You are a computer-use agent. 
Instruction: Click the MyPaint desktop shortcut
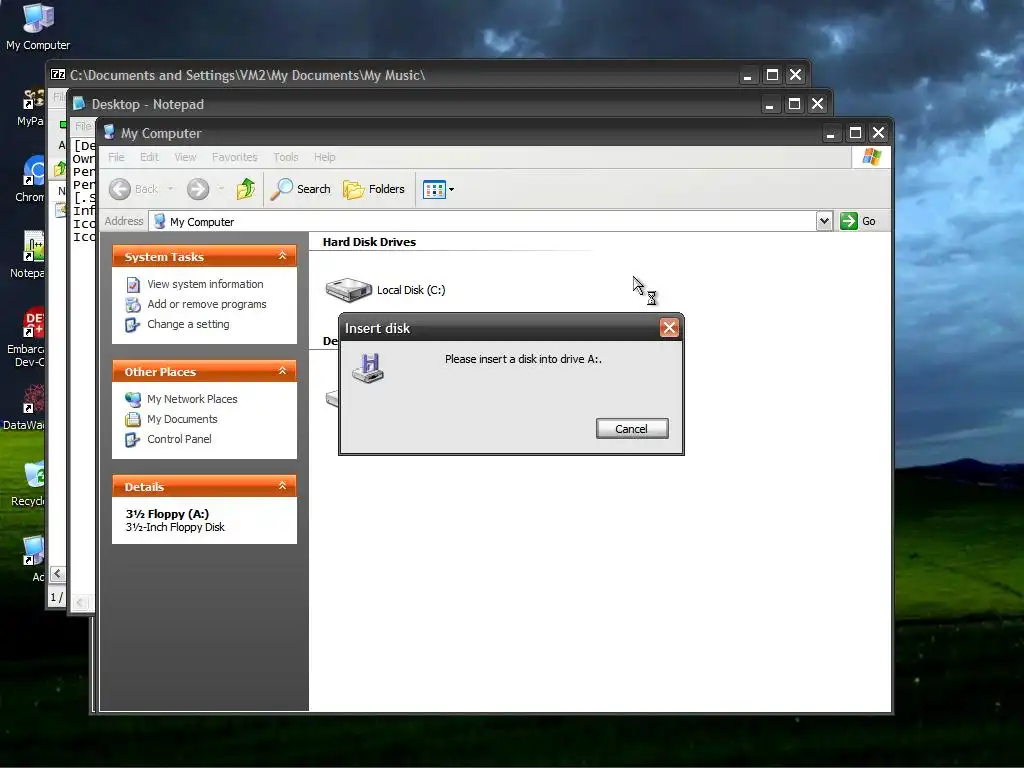coord(31,108)
